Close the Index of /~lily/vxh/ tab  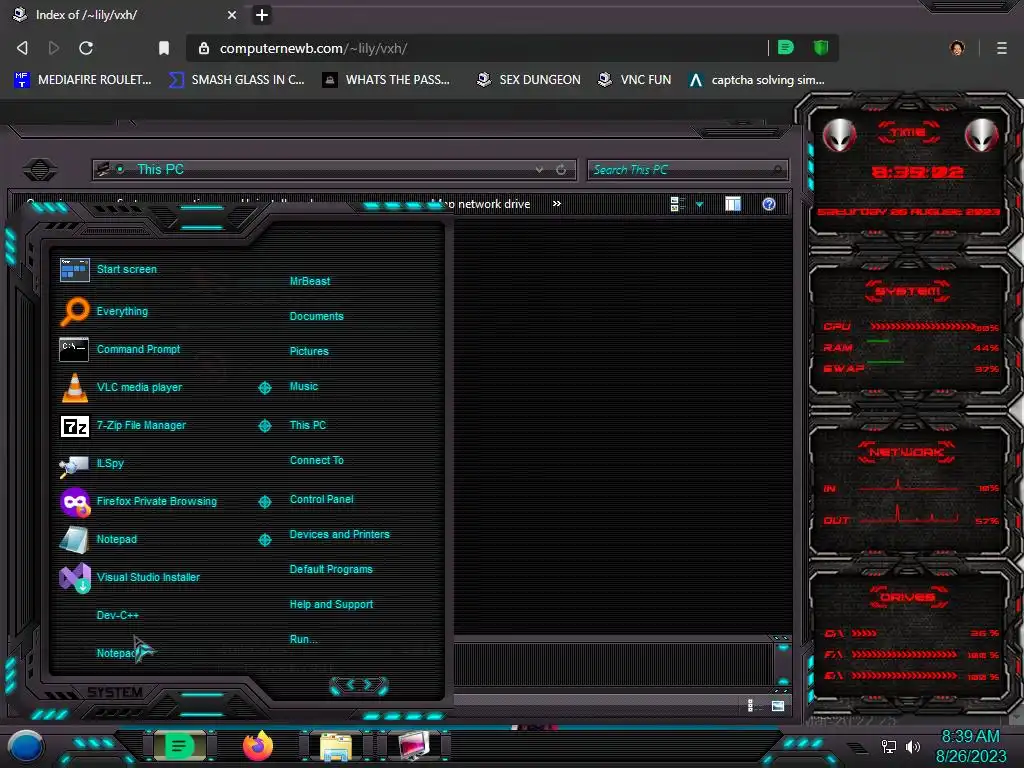232,14
